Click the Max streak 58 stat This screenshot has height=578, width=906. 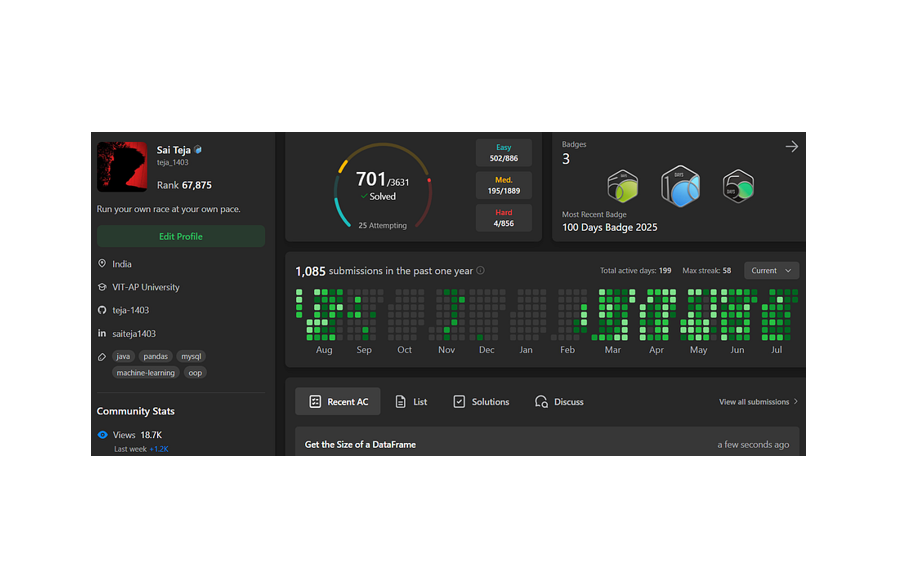[x=707, y=271]
